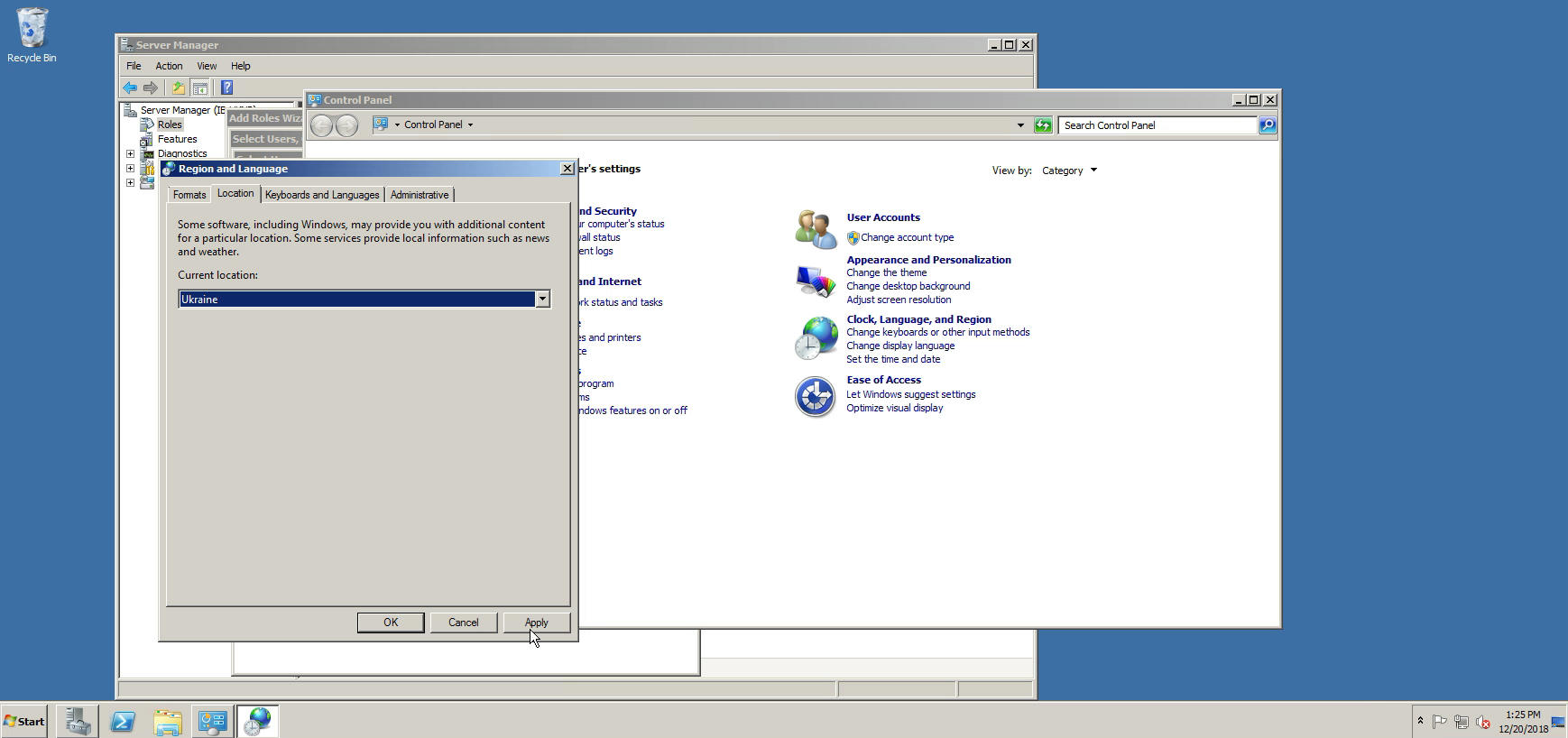This screenshot has height=738, width=1568.
Task: Click Cancel in Region and Language dialog
Action: click(x=464, y=623)
